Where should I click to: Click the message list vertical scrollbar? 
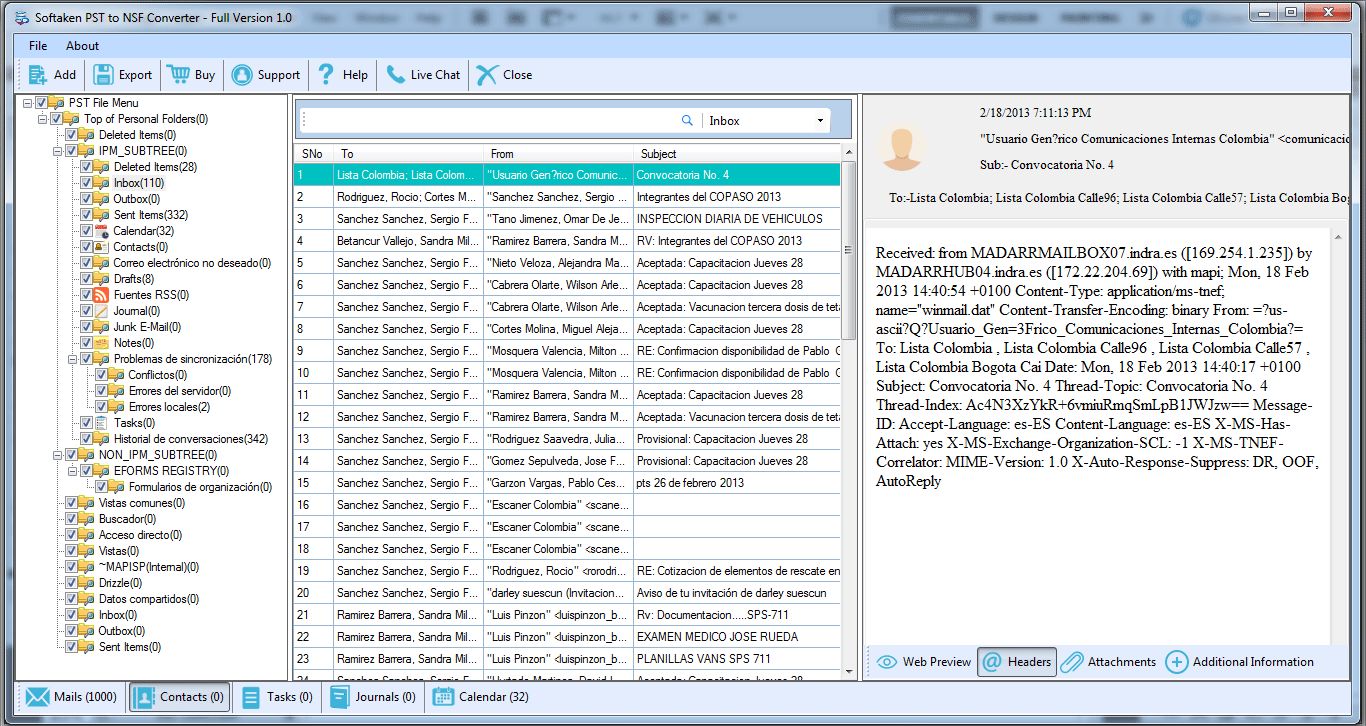point(847,400)
